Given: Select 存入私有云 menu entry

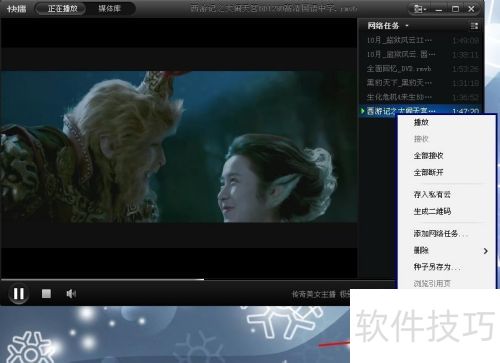Looking at the screenshot, I should pyautogui.click(x=432, y=194).
